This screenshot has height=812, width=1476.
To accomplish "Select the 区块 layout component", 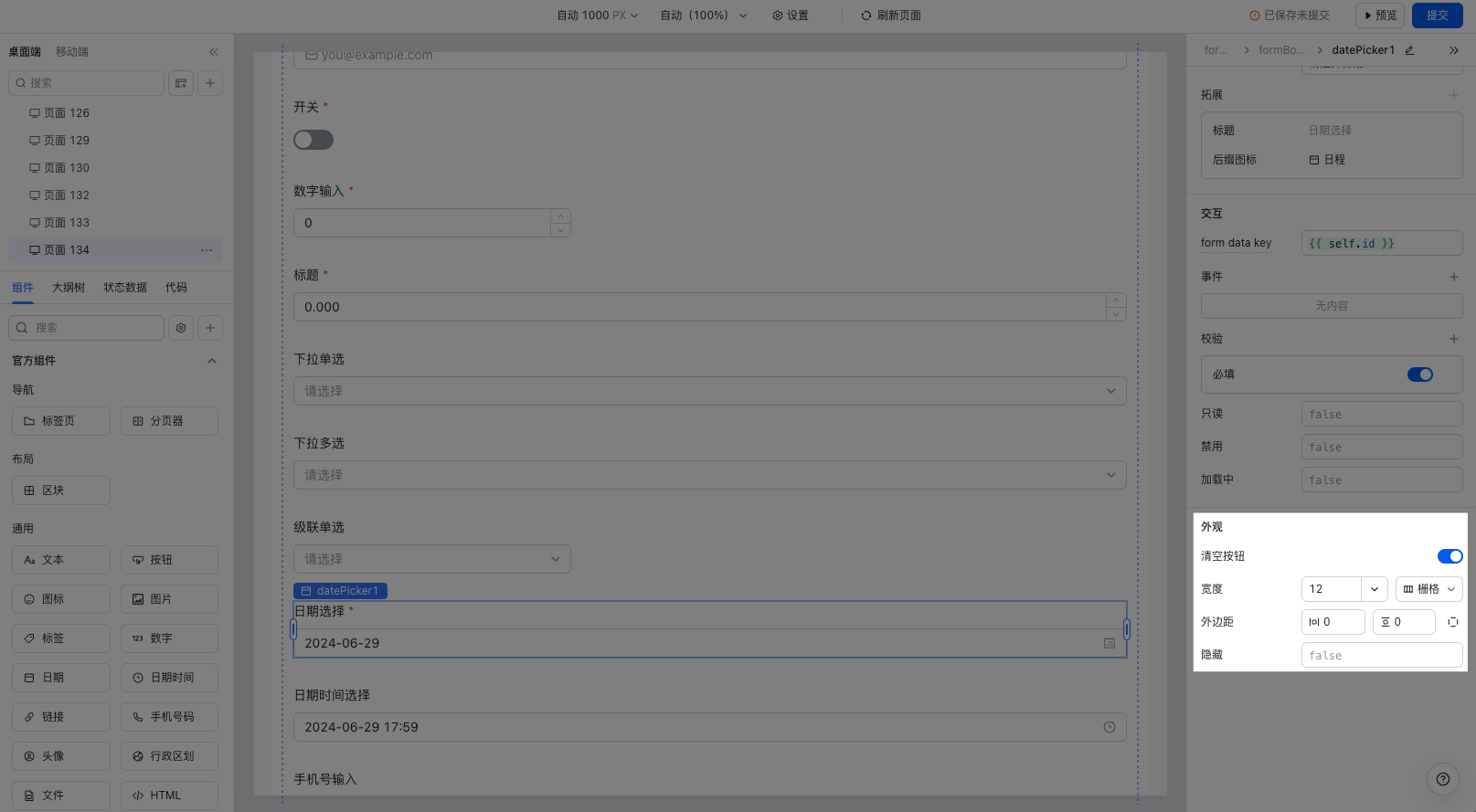I will 61,490.
